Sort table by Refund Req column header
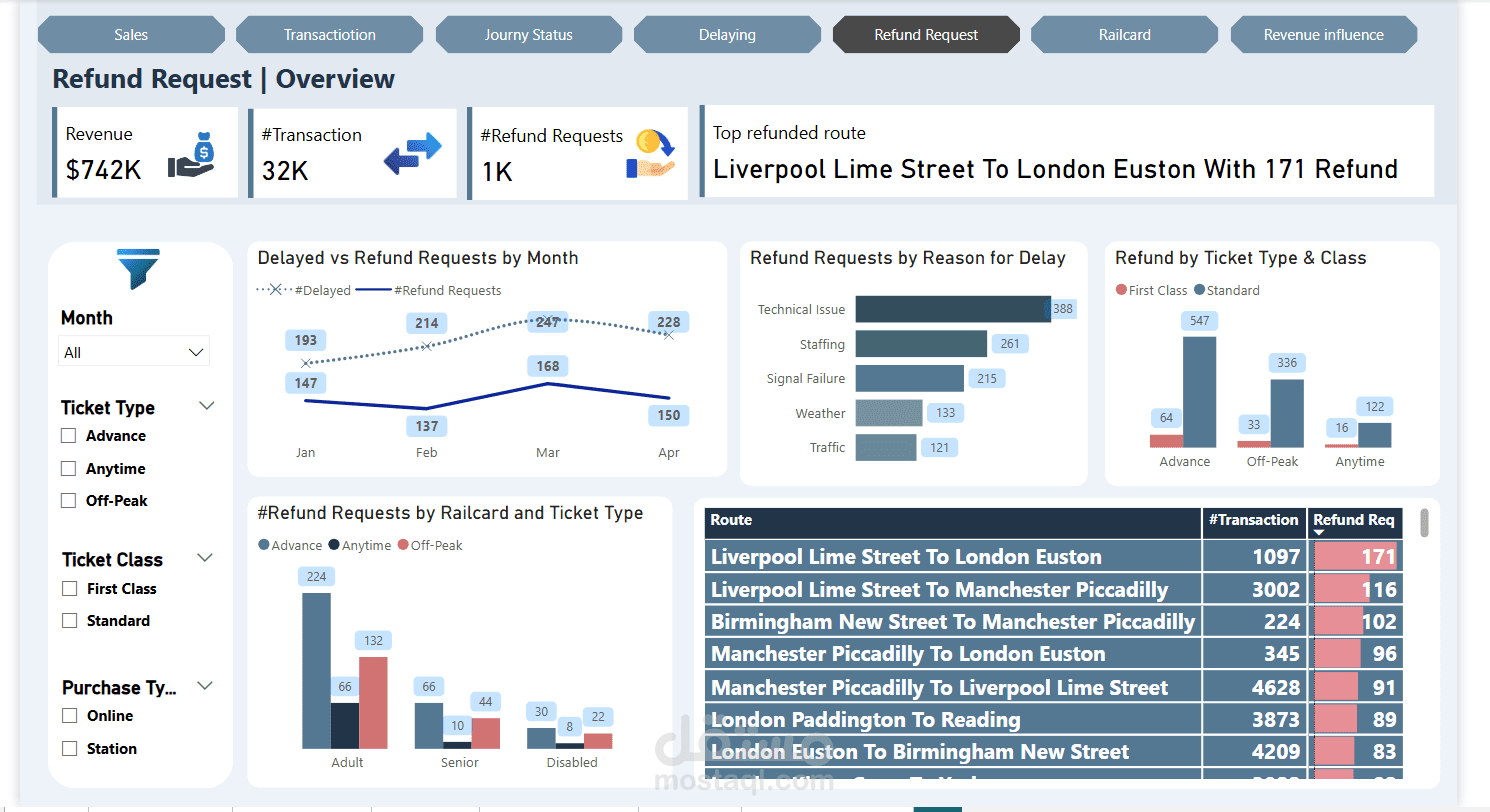 [1355, 523]
